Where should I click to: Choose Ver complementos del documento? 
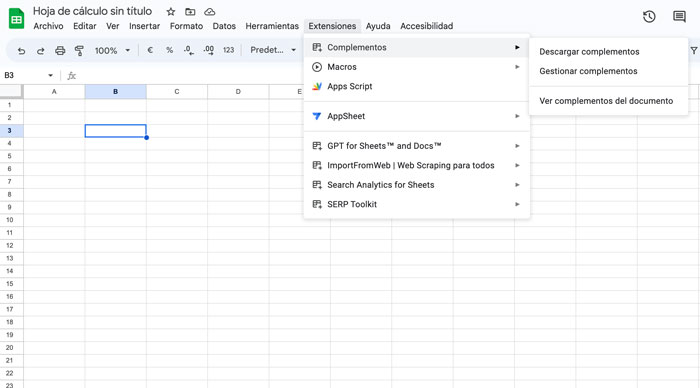[608, 101]
